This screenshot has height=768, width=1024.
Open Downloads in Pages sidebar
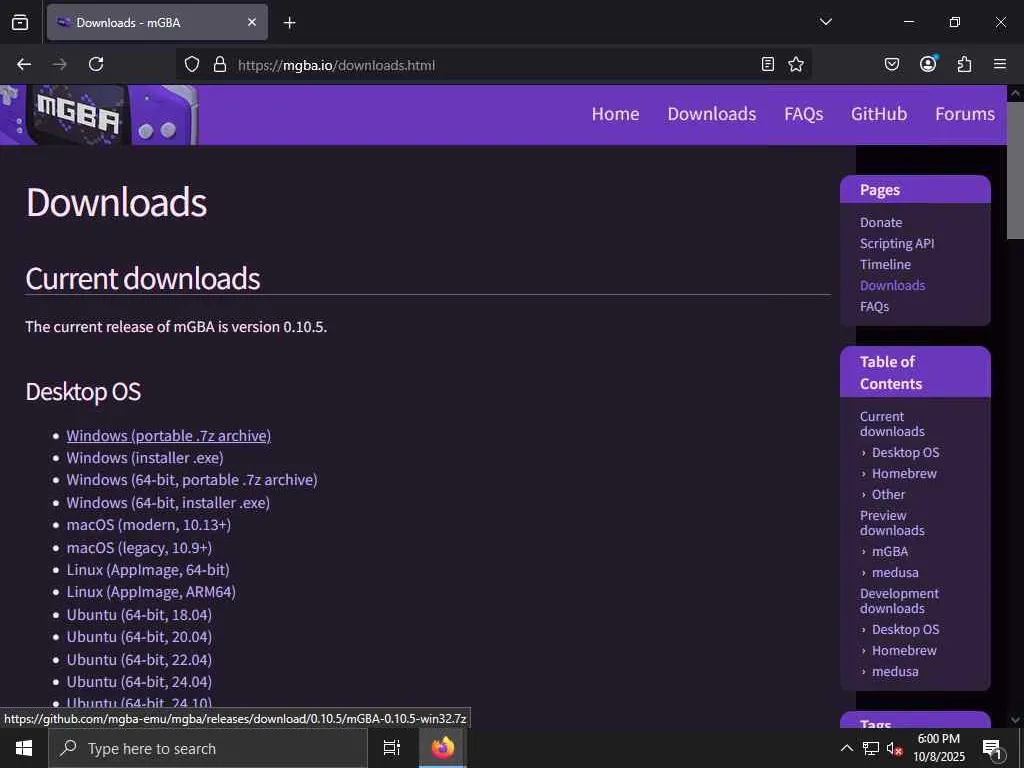pyautogui.click(x=892, y=285)
